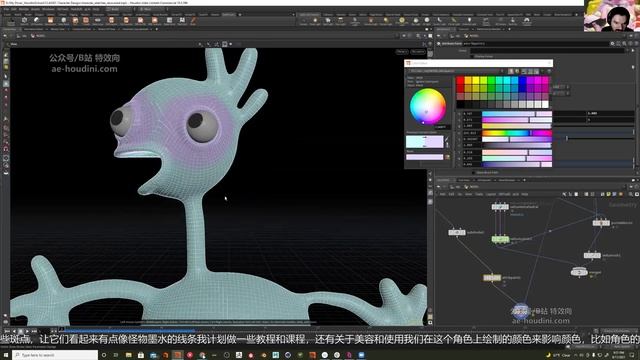640x360 pixels.
Task: Open the File menu in the main menu bar
Action: (x=7, y=9)
